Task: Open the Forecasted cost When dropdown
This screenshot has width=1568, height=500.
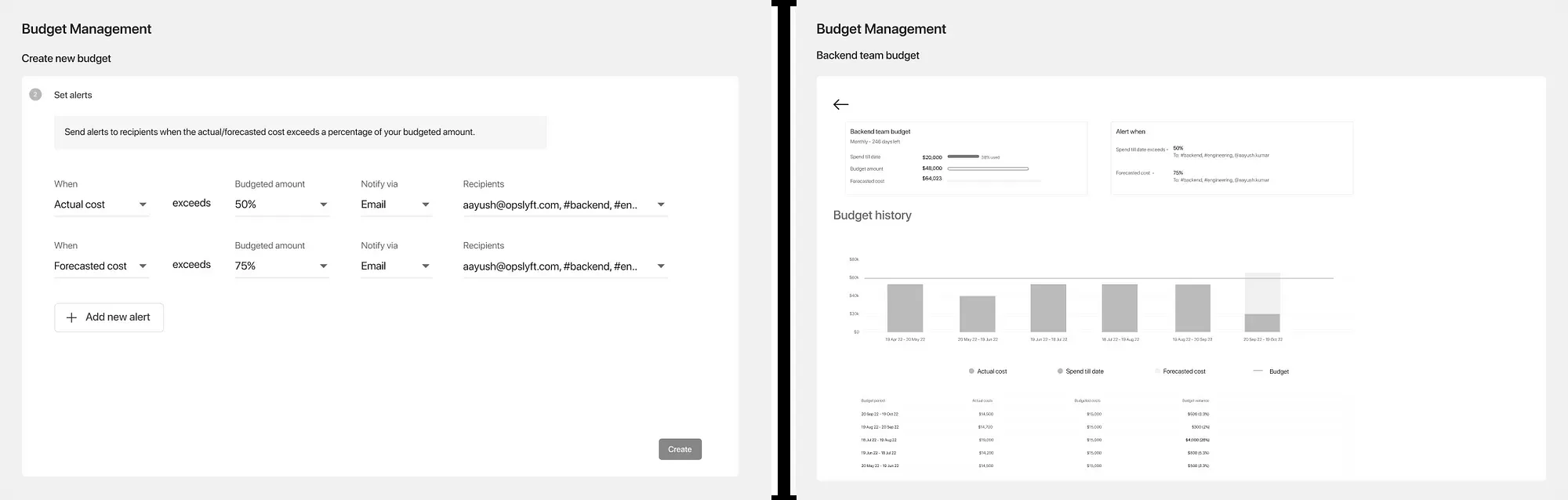Action: click(101, 266)
